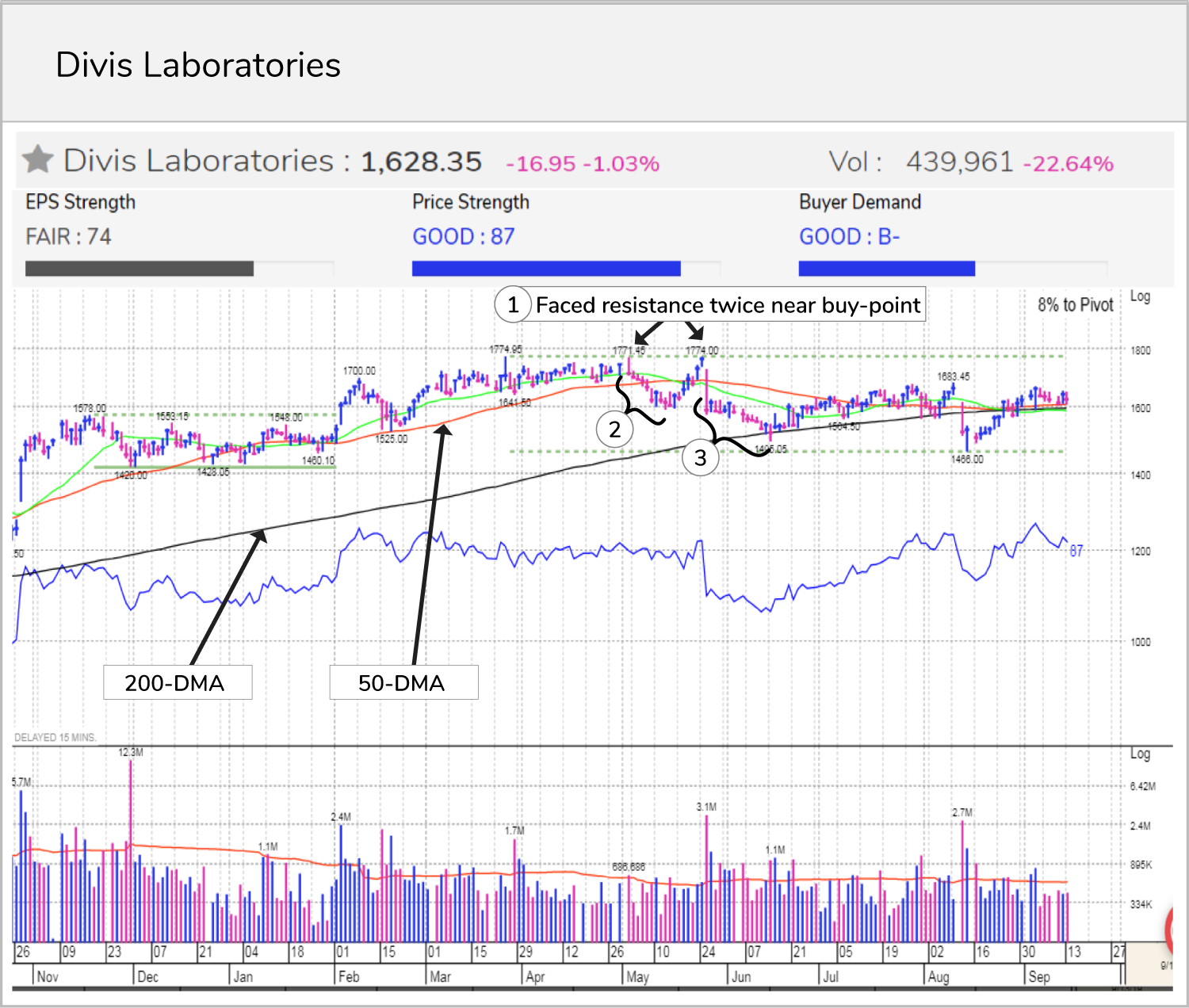Viewport: 1189px width, 1008px height.
Task: Click the 6.42M volume axis label
Action: coord(1143,786)
